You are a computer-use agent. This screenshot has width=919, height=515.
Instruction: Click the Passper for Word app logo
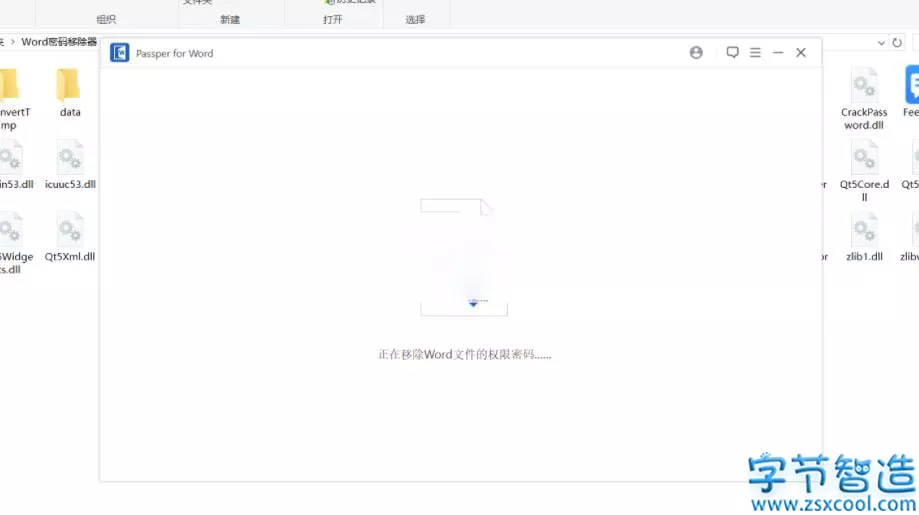pyautogui.click(x=120, y=53)
